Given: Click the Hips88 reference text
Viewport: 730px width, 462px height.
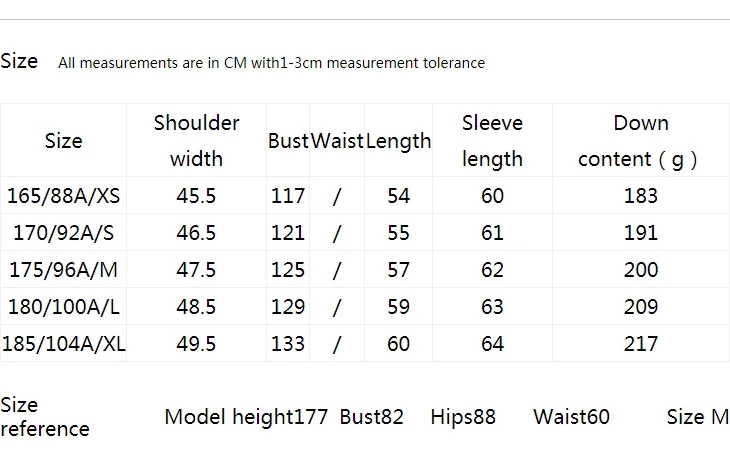Looking at the screenshot, I should [x=463, y=417].
